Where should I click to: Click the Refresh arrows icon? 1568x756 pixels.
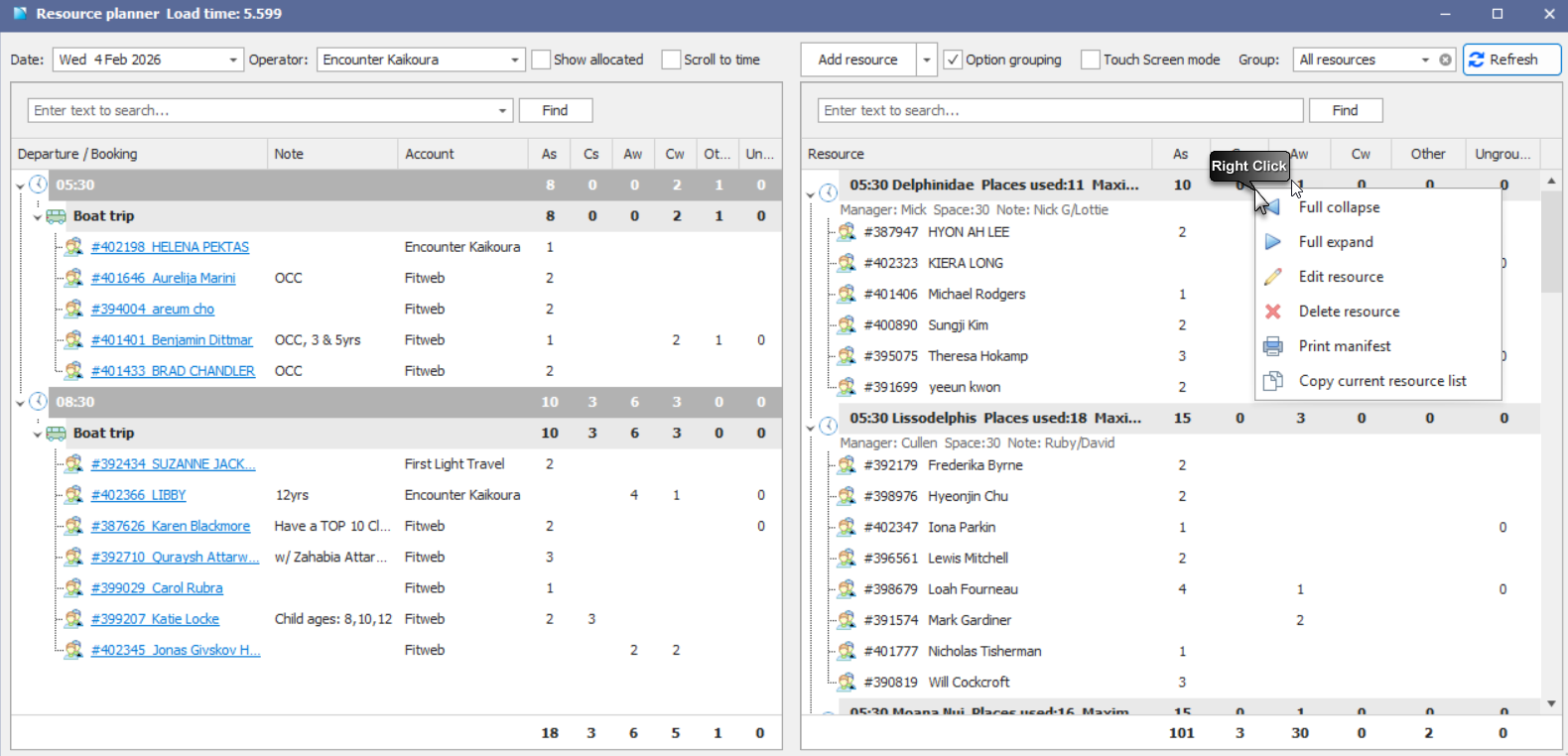point(1477,60)
